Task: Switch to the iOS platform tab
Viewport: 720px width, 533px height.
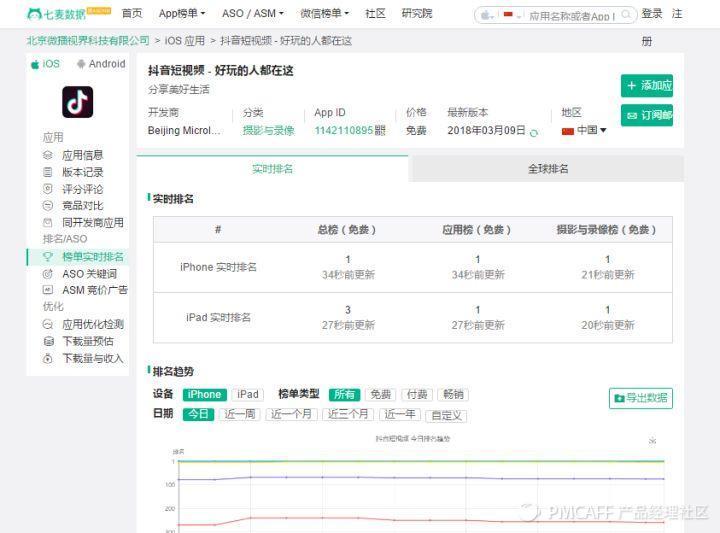Action: point(45,64)
